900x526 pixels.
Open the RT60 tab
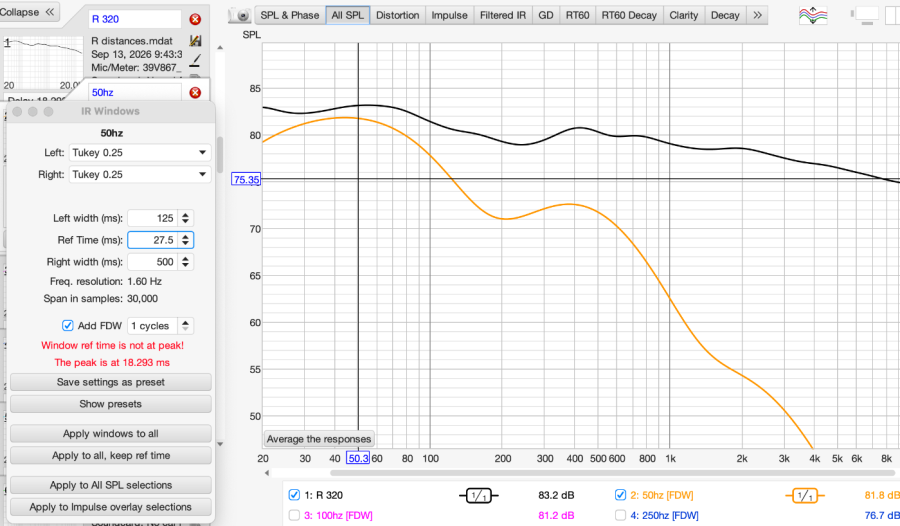pyautogui.click(x=577, y=15)
